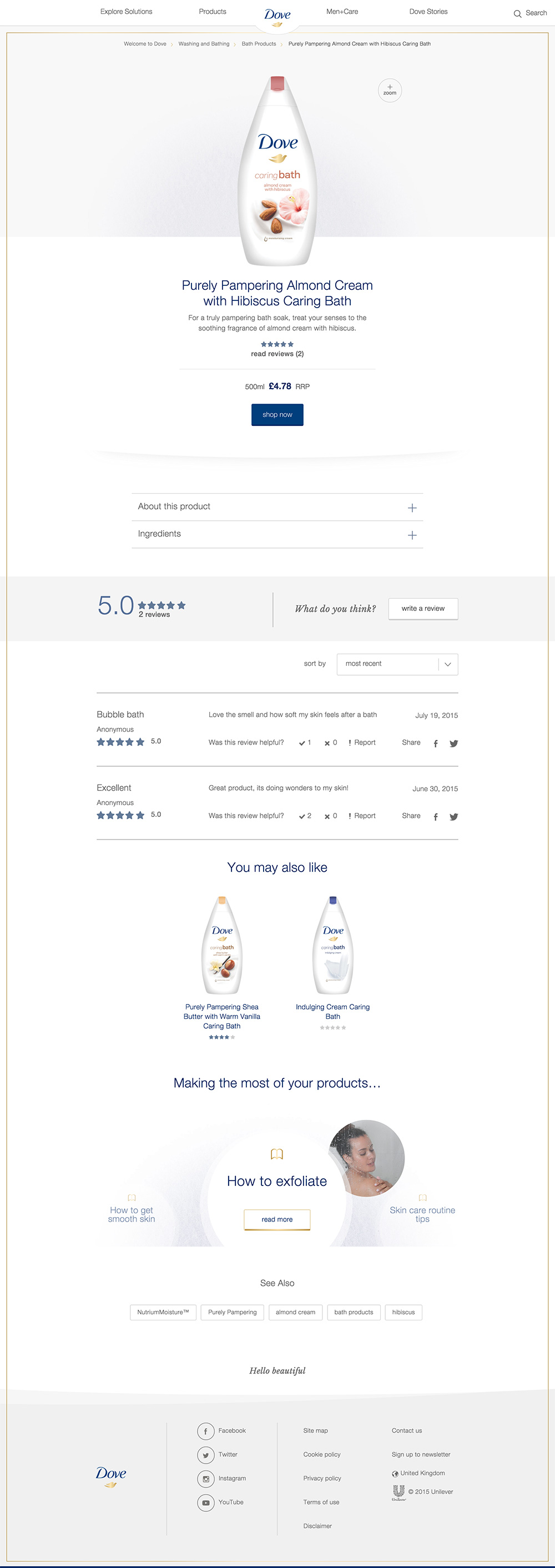Click the Dove logo in the top navigation
The image size is (555, 1568).
tap(277, 17)
